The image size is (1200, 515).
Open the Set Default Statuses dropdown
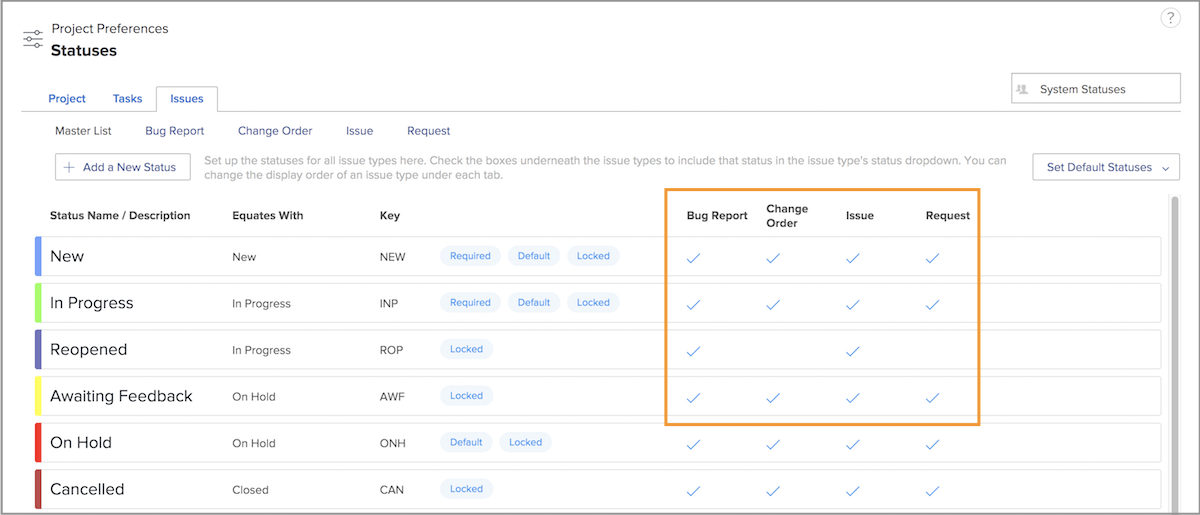(1106, 167)
